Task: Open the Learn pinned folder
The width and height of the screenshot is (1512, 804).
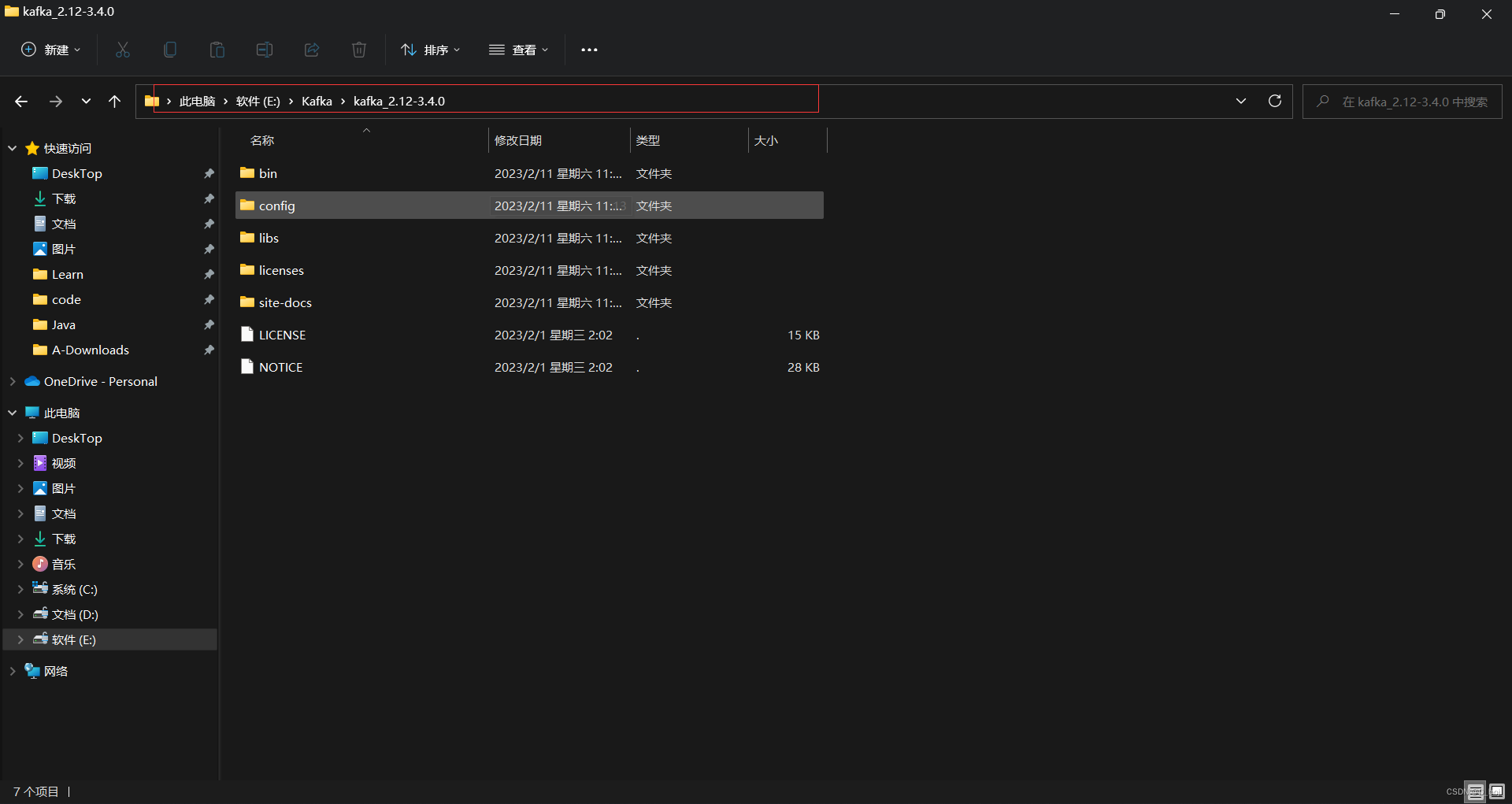Action: [67, 274]
